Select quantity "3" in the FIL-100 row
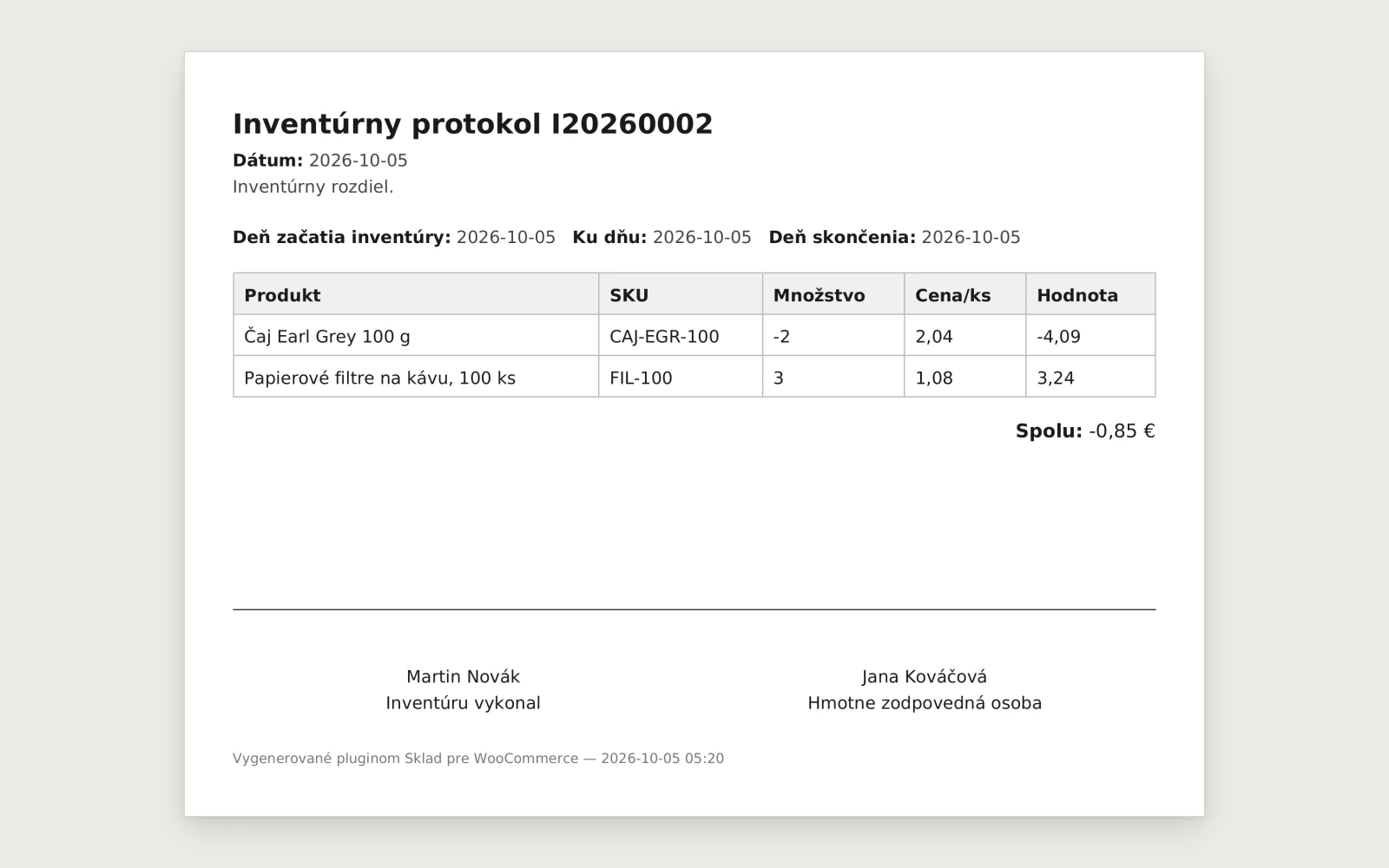1389x868 pixels. [778, 378]
